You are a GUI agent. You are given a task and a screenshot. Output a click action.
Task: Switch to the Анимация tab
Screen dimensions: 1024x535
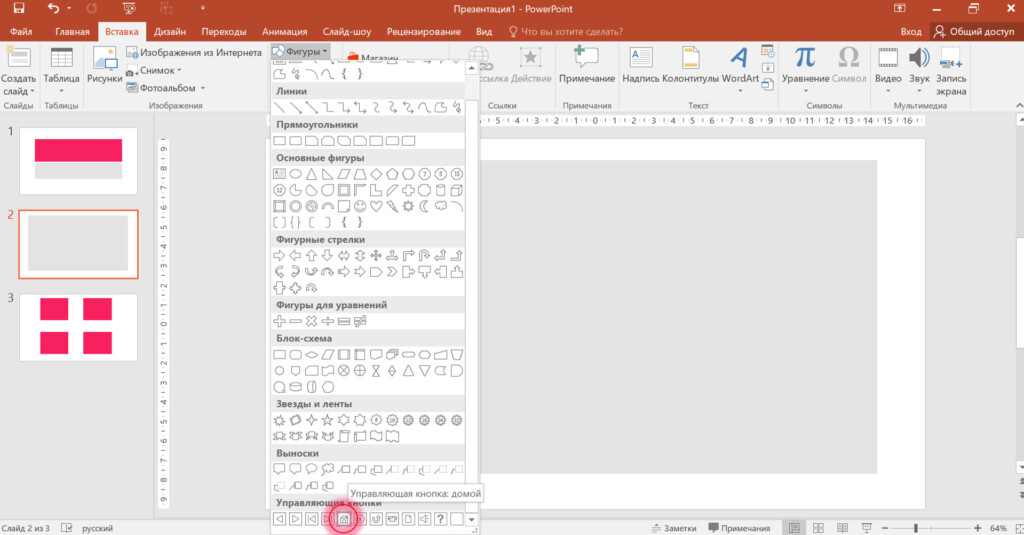318,32
